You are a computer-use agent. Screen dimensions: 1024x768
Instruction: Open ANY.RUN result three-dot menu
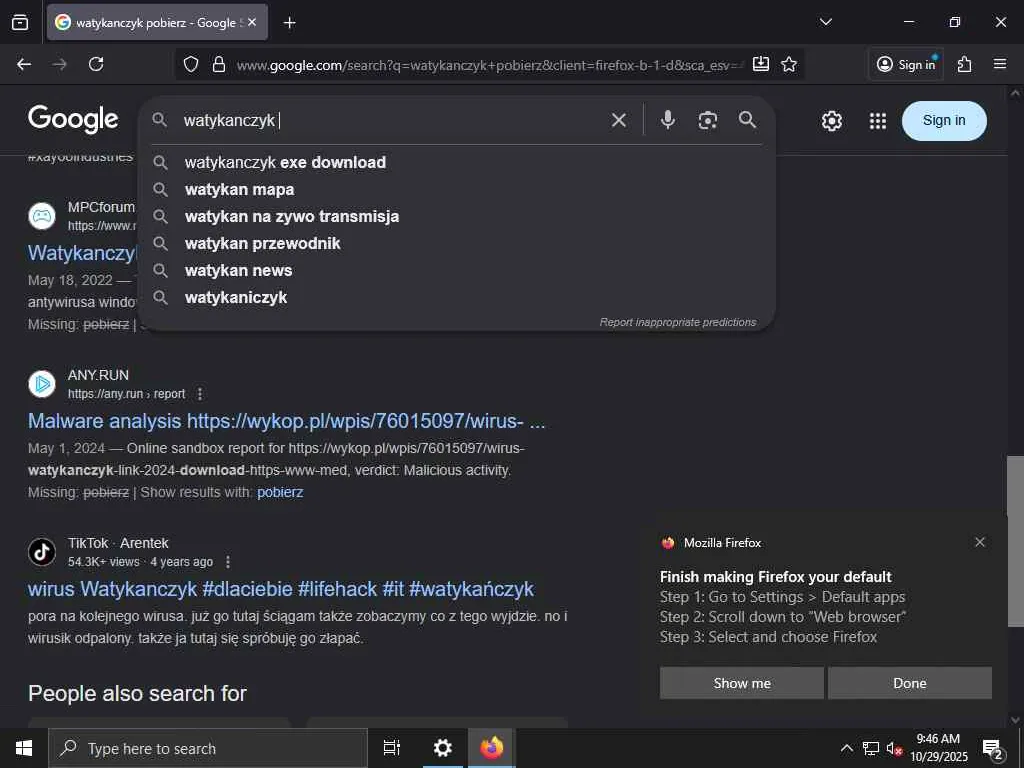tap(200, 394)
